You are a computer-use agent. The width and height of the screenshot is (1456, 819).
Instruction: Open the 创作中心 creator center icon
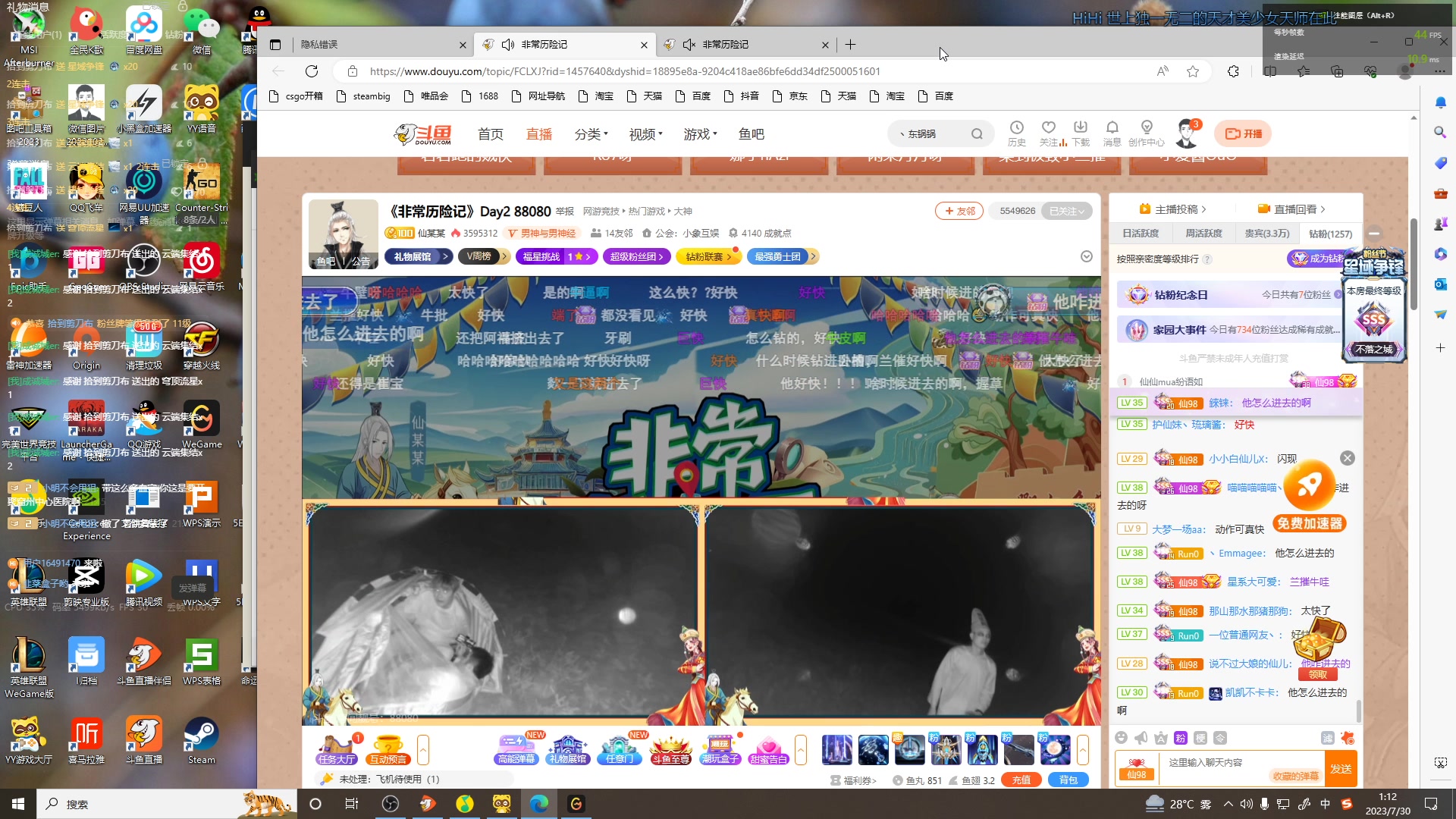point(1147,133)
